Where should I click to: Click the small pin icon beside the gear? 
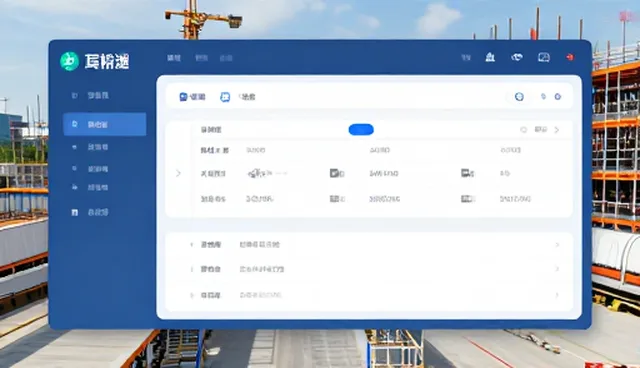[x=543, y=97]
